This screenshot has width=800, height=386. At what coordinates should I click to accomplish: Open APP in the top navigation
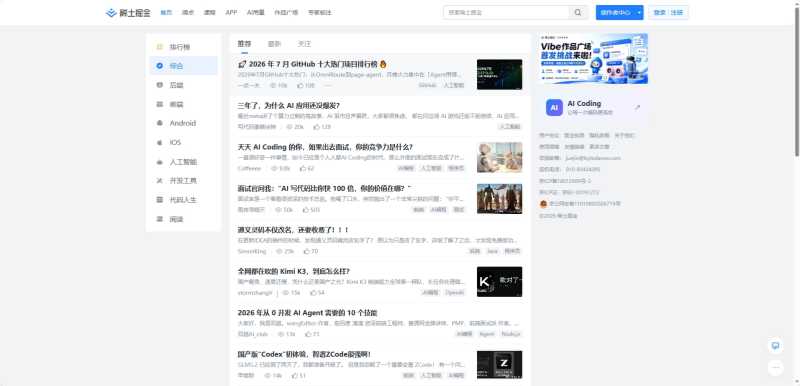[231, 13]
